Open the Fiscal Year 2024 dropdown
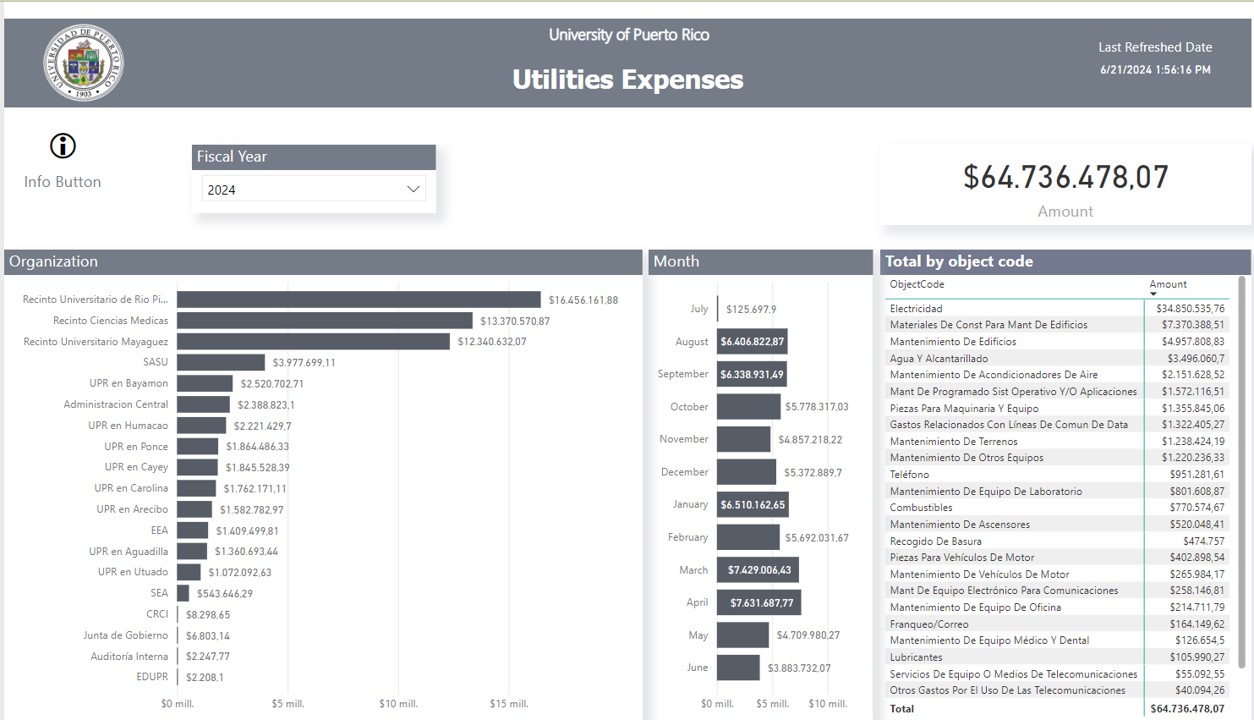The height and width of the screenshot is (720, 1254). click(x=313, y=189)
